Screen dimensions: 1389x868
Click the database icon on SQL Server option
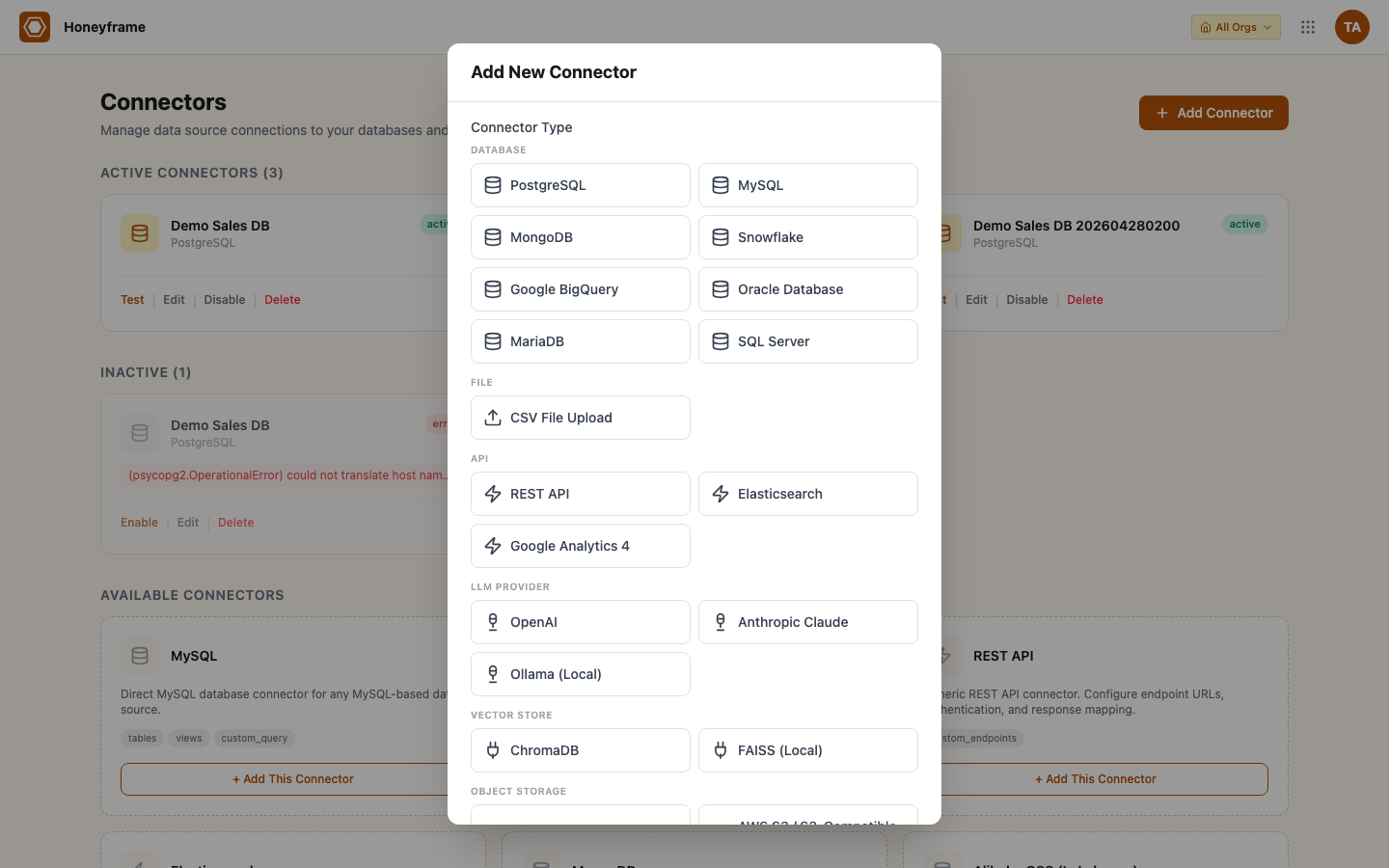721,341
